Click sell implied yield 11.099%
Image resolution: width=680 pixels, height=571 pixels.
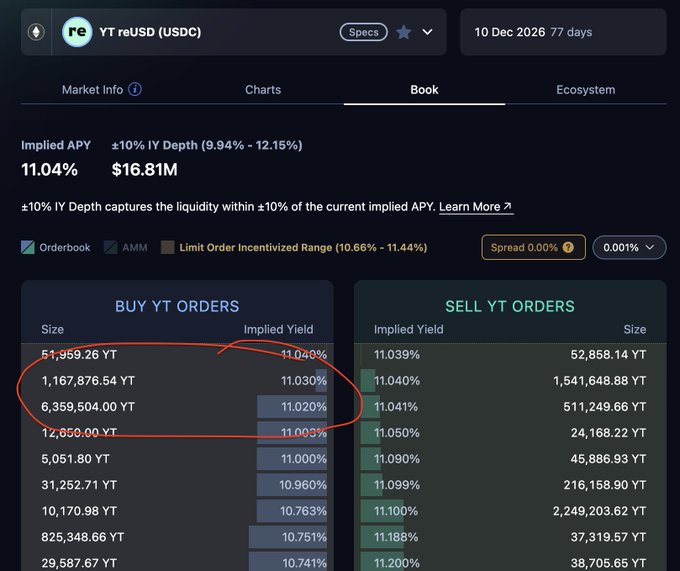[397, 485]
